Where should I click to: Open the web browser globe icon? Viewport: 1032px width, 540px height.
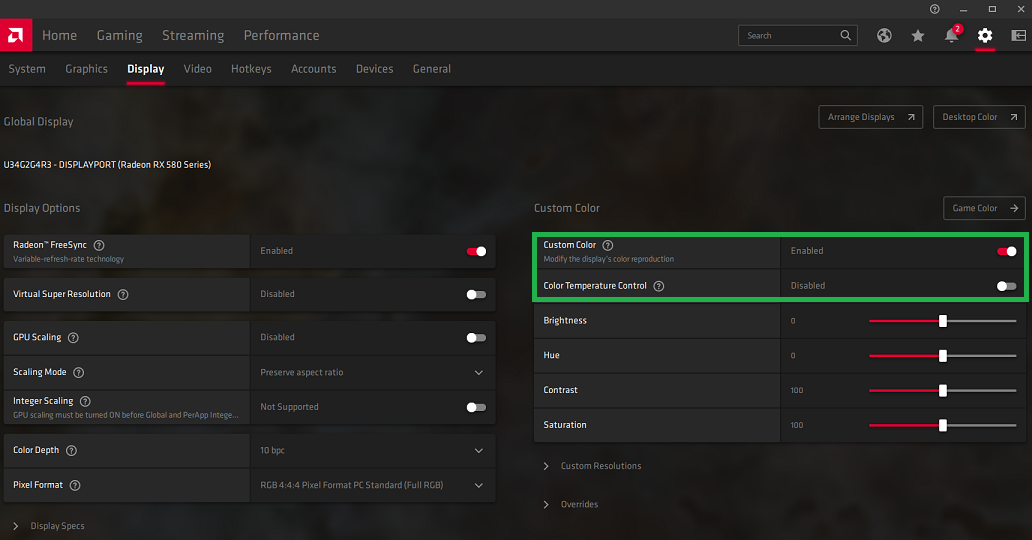(x=884, y=36)
